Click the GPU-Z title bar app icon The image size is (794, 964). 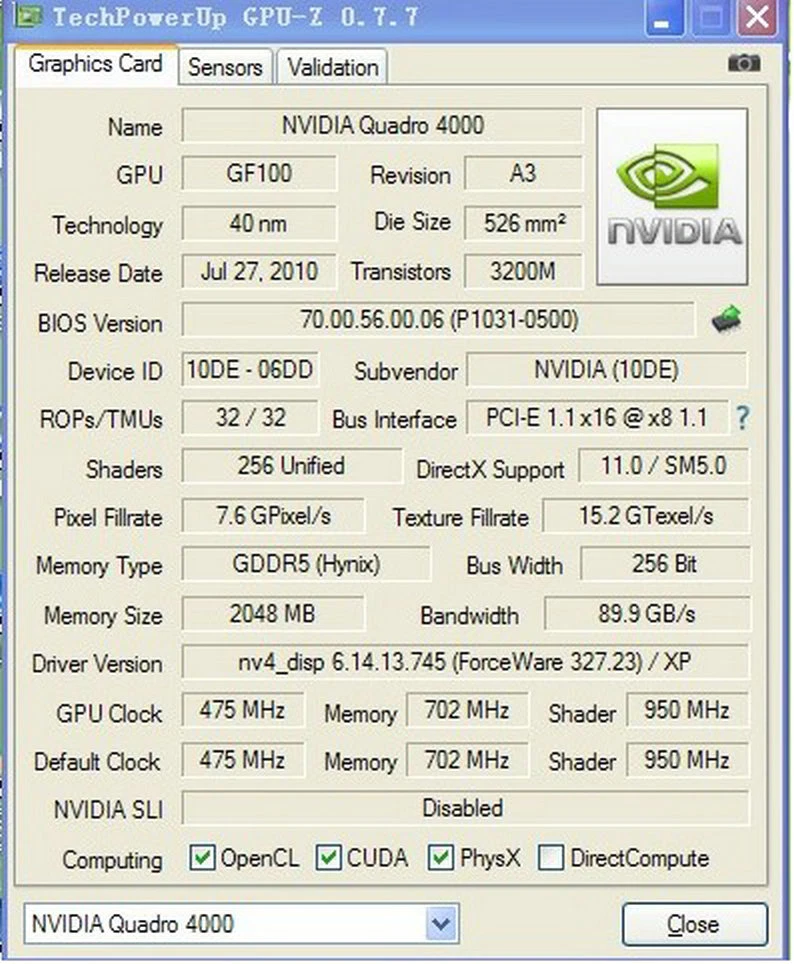(x=28, y=15)
